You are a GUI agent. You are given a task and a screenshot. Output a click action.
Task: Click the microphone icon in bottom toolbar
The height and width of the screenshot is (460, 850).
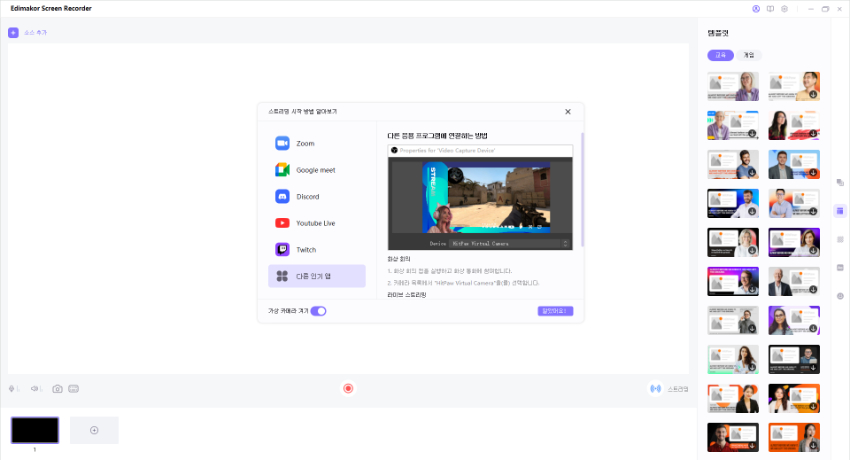pyautogui.click(x=11, y=388)
